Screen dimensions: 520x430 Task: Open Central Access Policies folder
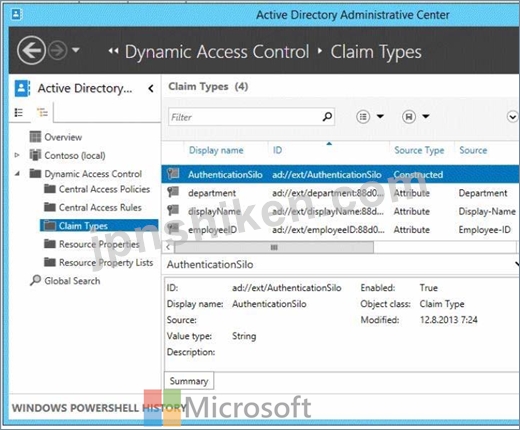[104, 189]
